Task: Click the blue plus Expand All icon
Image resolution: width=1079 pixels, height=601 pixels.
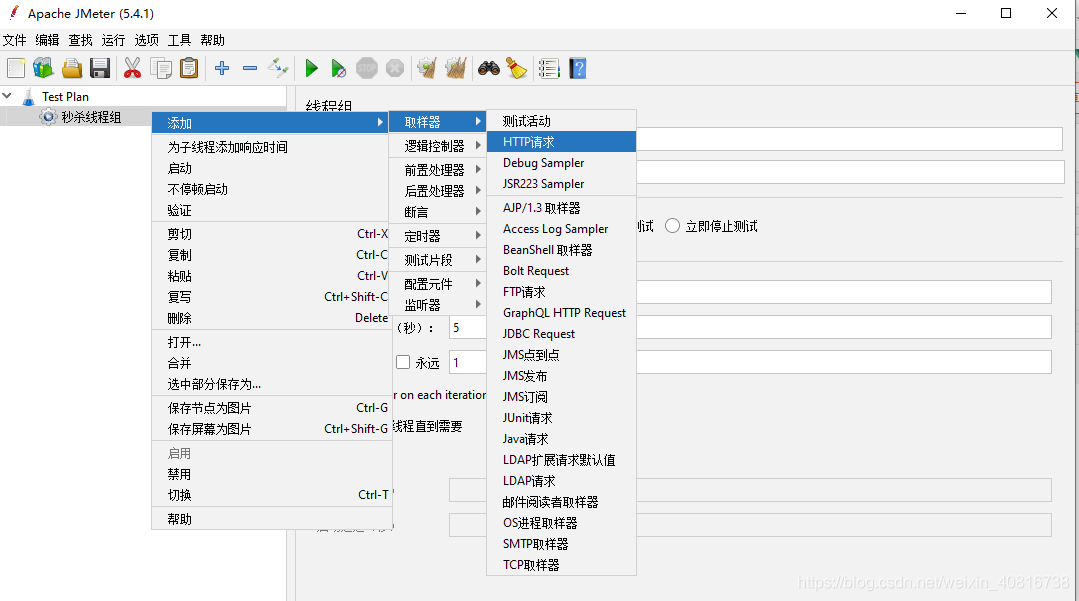Action: pyautogui.click(x=222, y=68)
